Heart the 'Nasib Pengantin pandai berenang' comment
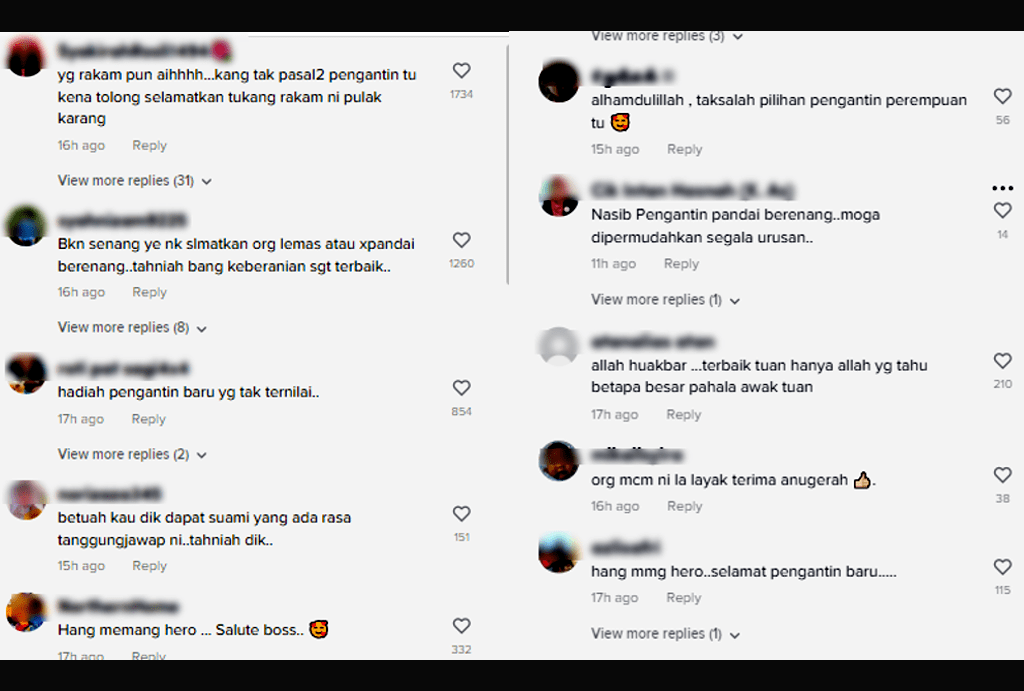Screen dimensions: 1024x691 tap(1002, 210)
